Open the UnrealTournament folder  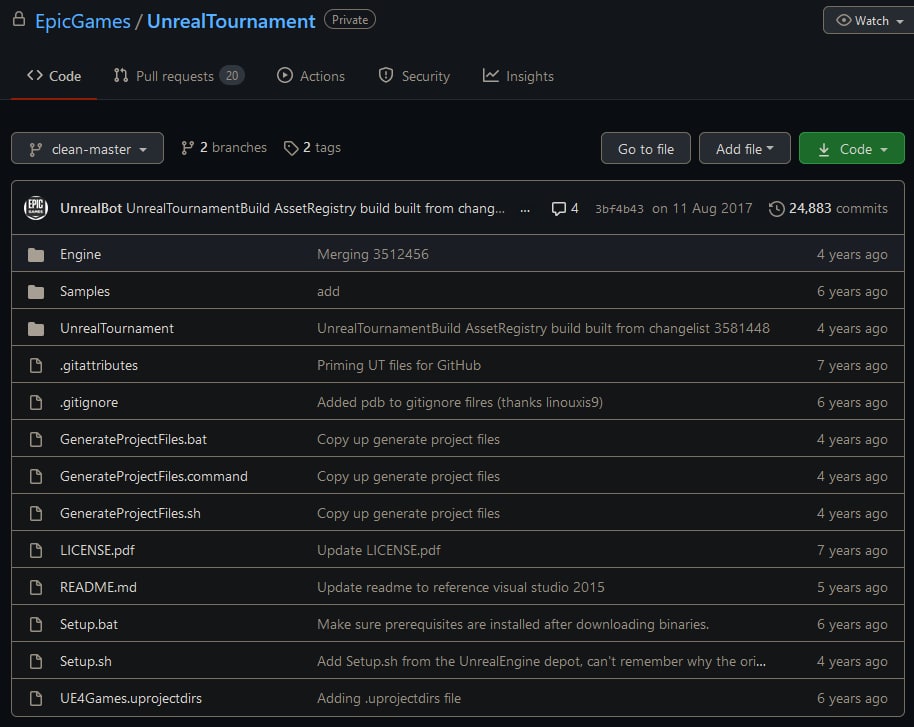pyautogui.click(x=116, y=329)
